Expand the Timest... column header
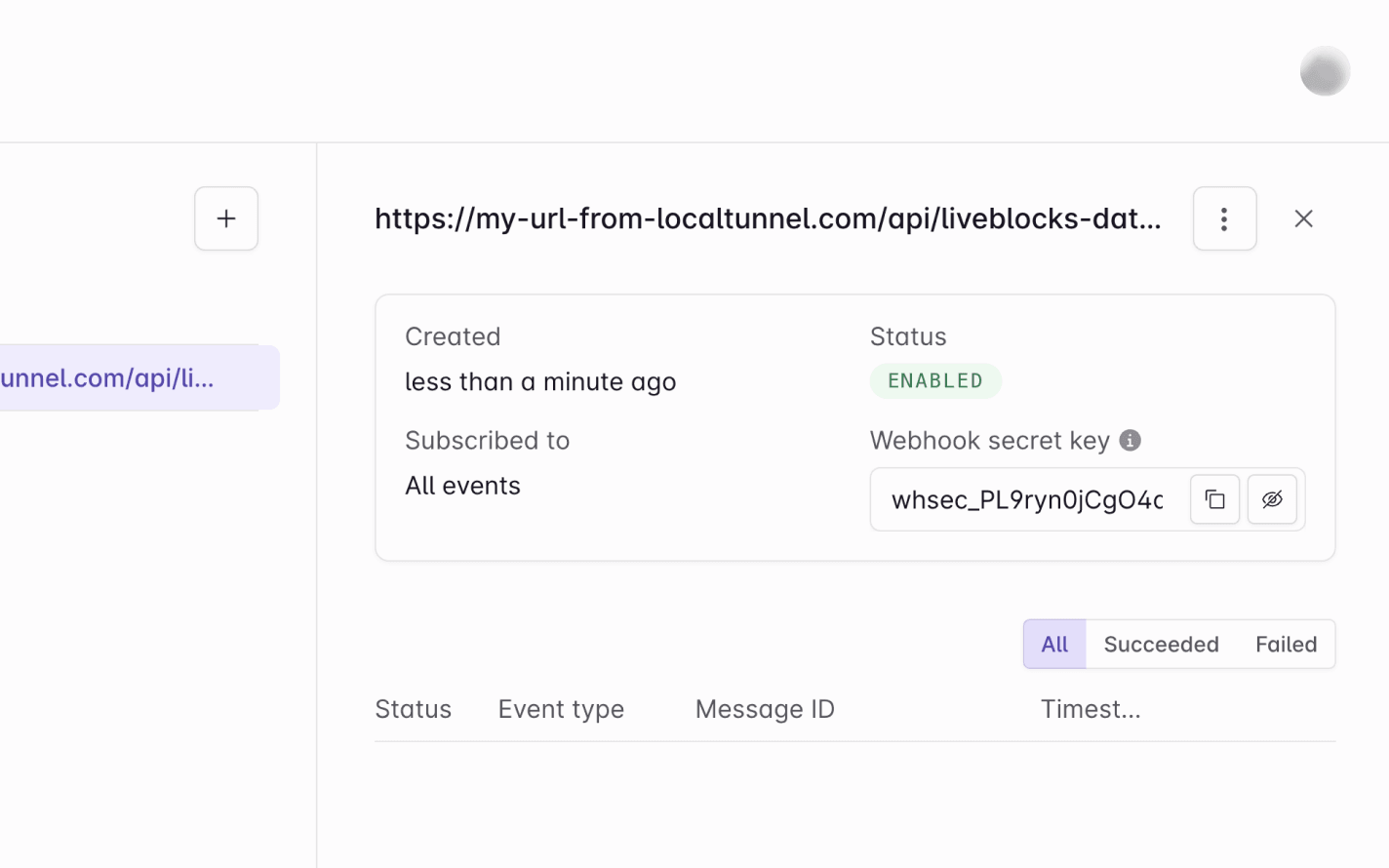 click(1091, 709)
